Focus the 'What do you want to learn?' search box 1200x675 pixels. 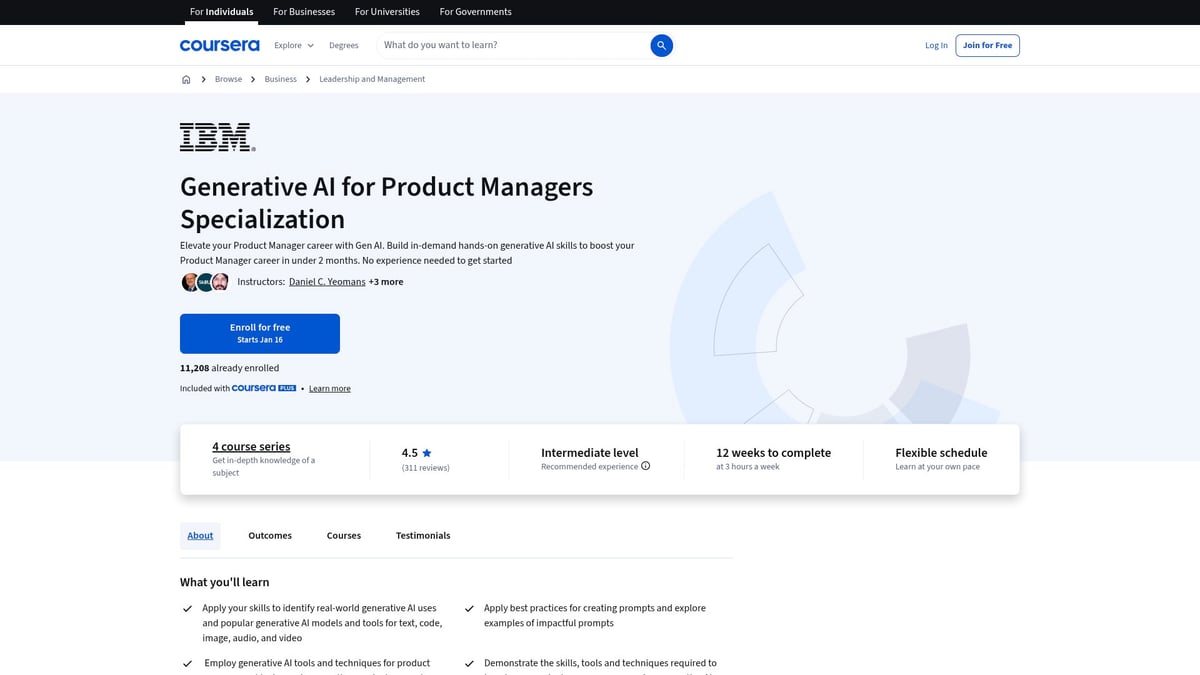512,45
